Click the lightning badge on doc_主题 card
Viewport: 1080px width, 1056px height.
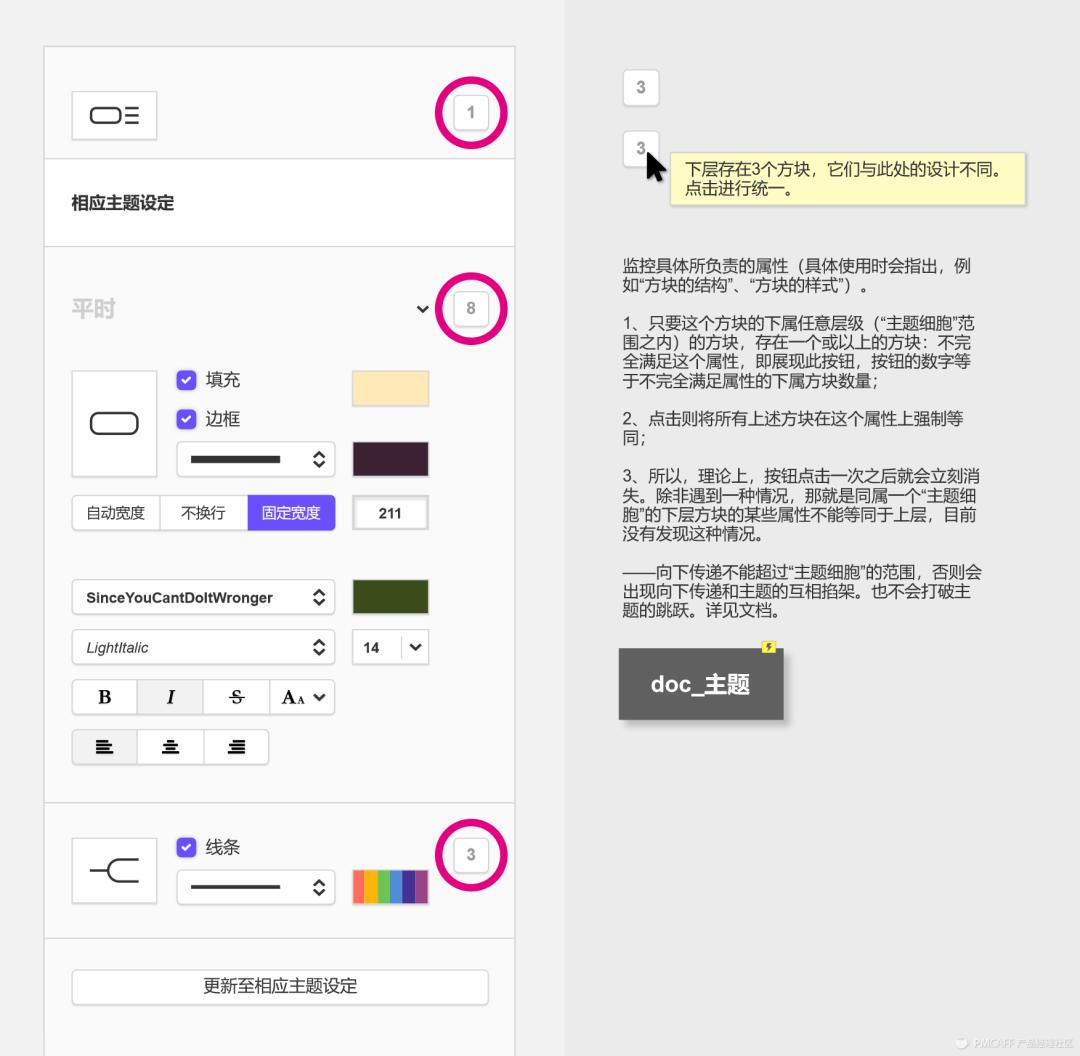[768, 648]
